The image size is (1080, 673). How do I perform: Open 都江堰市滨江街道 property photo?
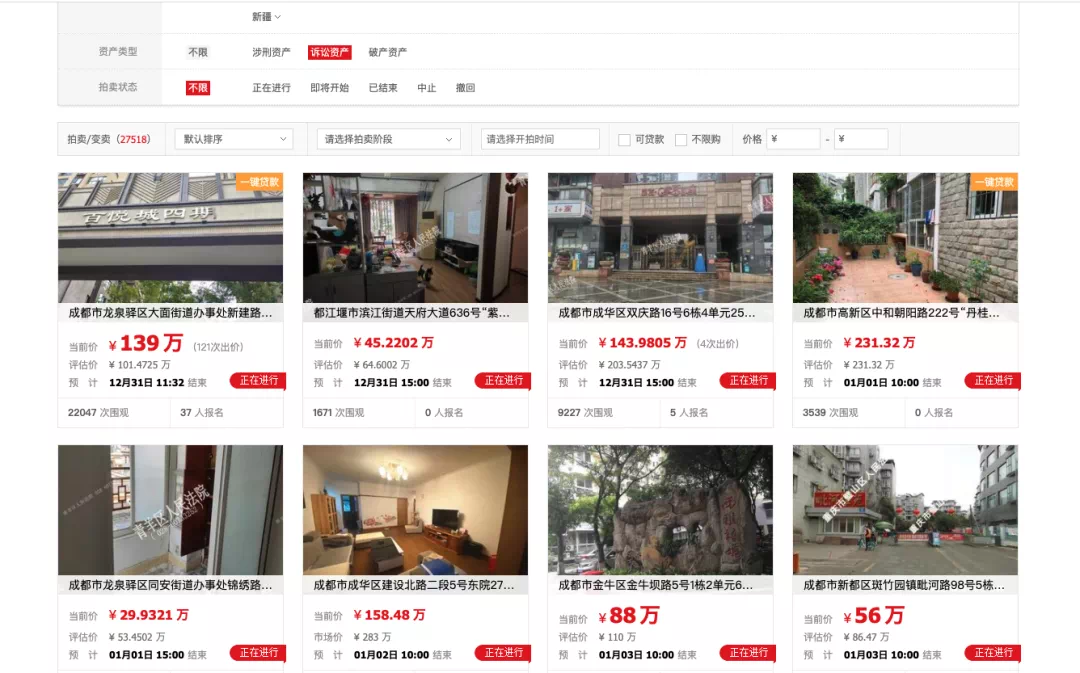(415, 238)
